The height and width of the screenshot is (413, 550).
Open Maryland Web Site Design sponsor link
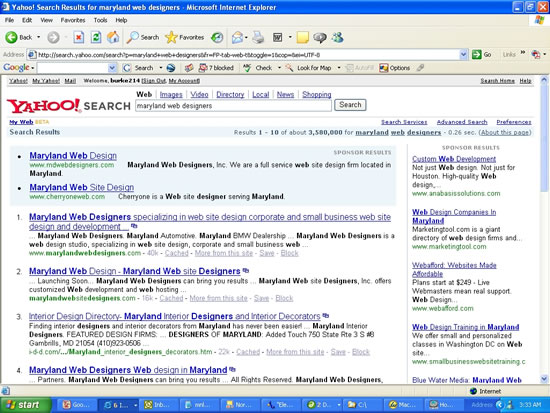(82, 187)
